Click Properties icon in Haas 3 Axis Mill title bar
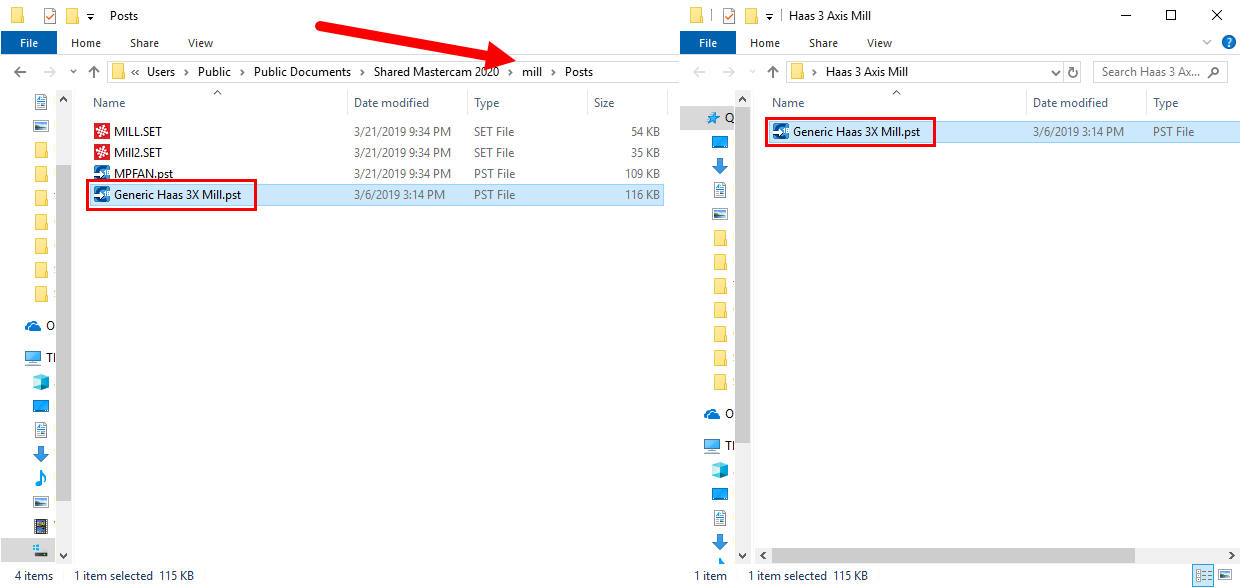The height and width of the screenshot is (588, 1241). pos(729,15)
